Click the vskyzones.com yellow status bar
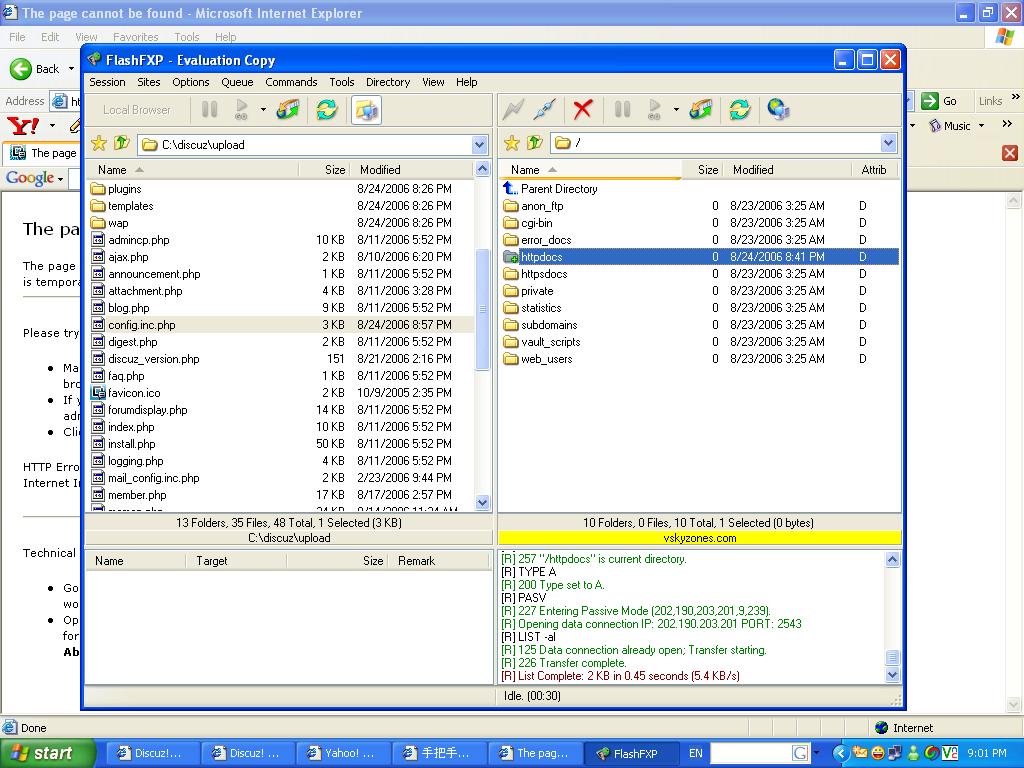The height and width of the screenshot is (768, 1024). tap(699, 538)
